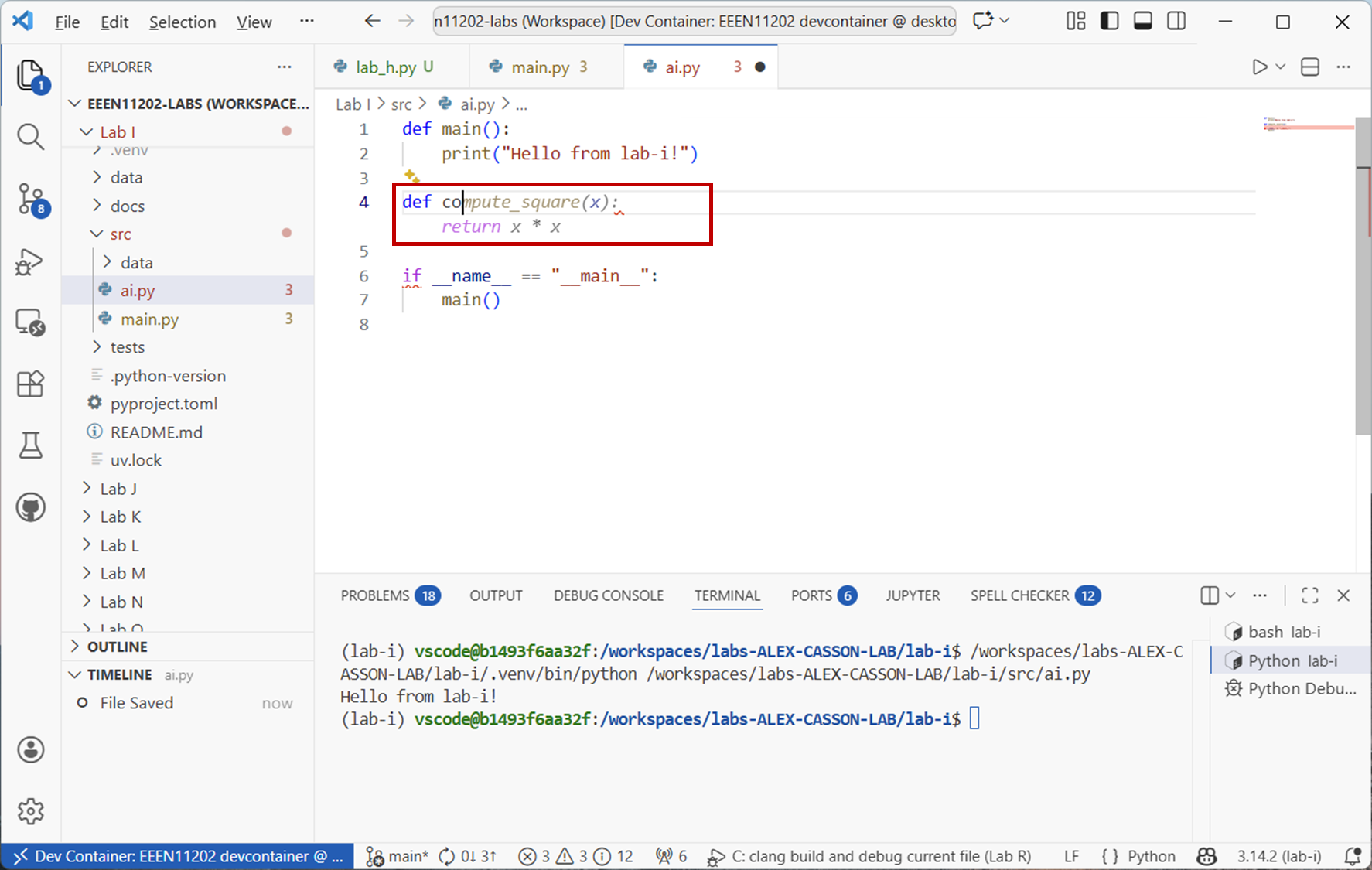The width and height of the screenshot is (1372, 870).
Task: Switch to the PROBLEMS panel tab
Action: pyautogui.click(x=375, y=595)
